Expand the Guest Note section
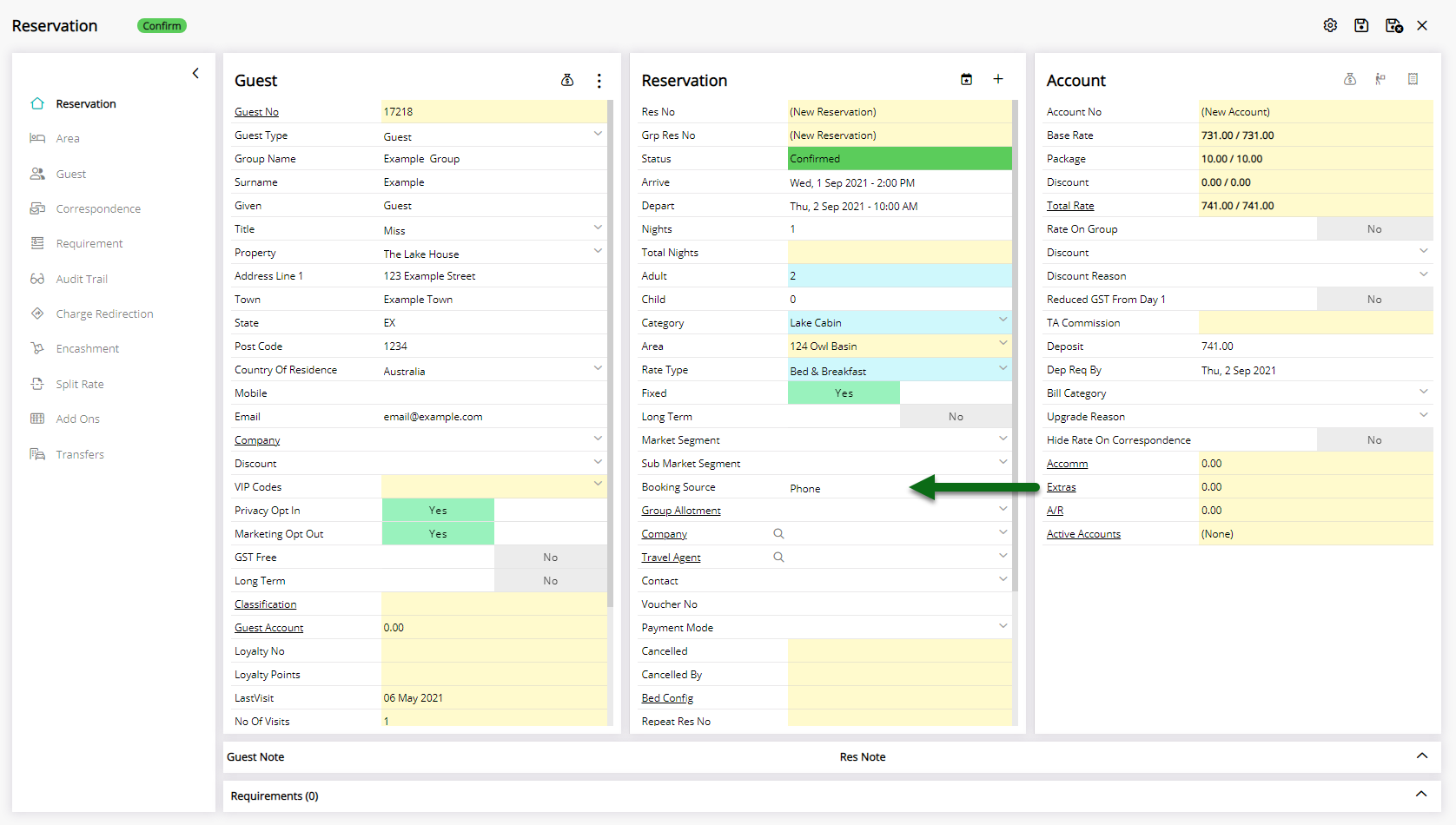Screen dimensions: 1456x825 point(1421,756)
